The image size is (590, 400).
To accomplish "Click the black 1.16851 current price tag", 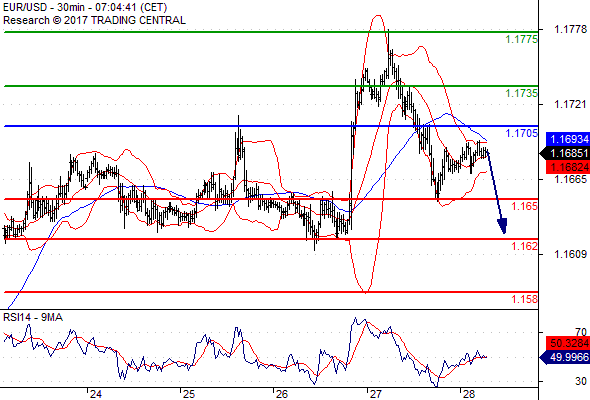I will click(564, 153).
